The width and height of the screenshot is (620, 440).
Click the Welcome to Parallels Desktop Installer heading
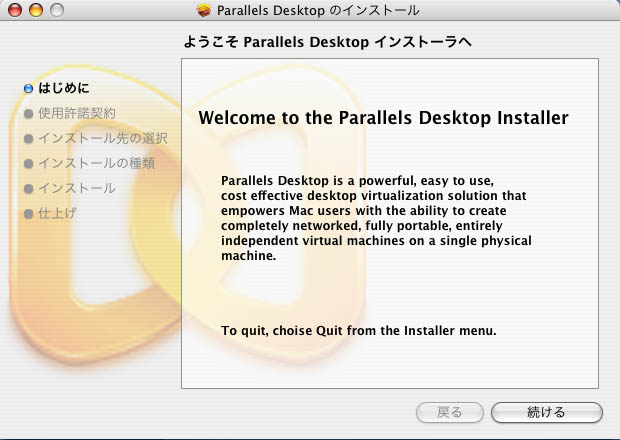(x=383, y=118)
